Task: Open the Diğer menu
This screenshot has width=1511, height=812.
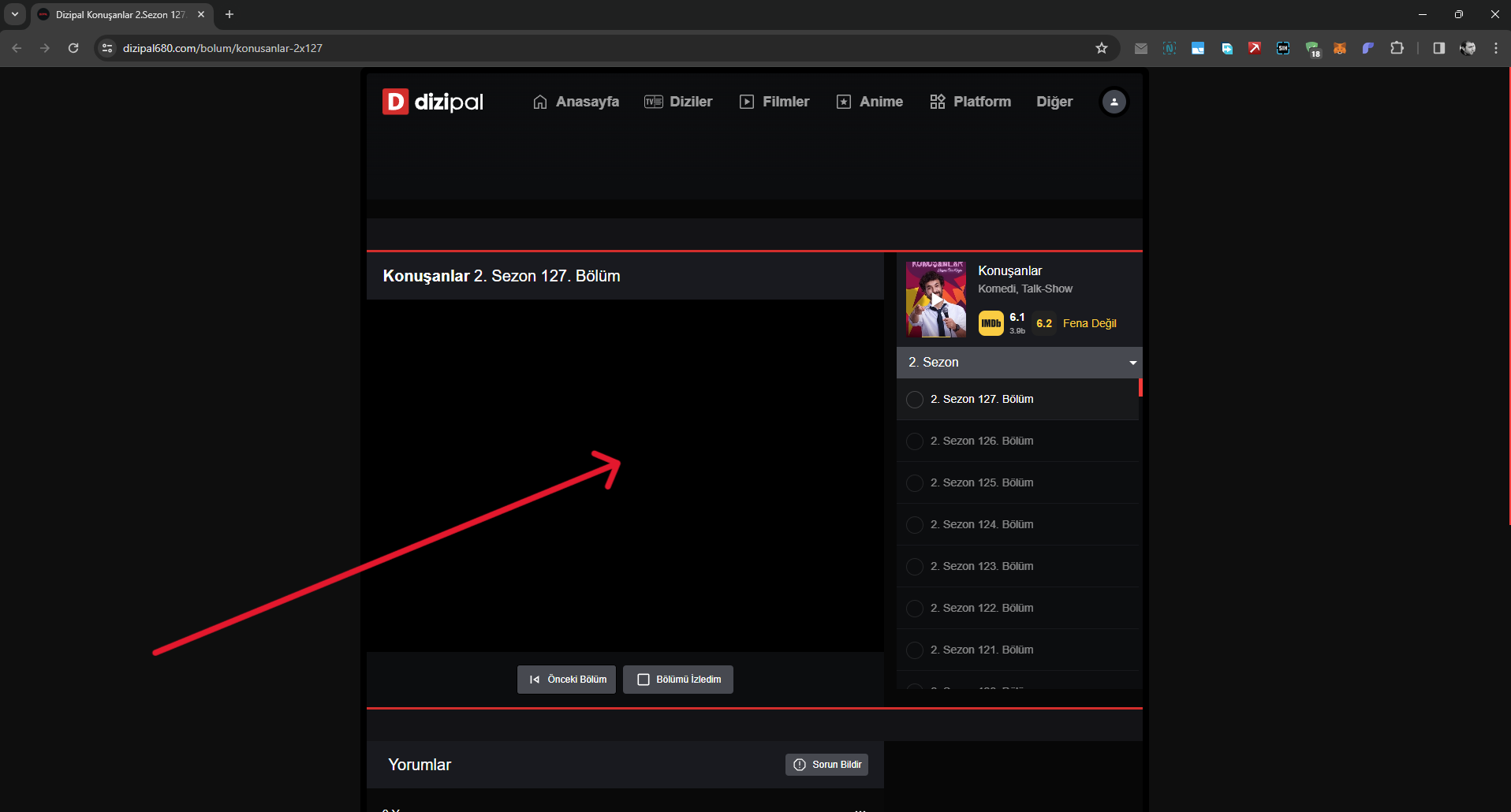Action: pyautogui.click(x=1054, y=102)
